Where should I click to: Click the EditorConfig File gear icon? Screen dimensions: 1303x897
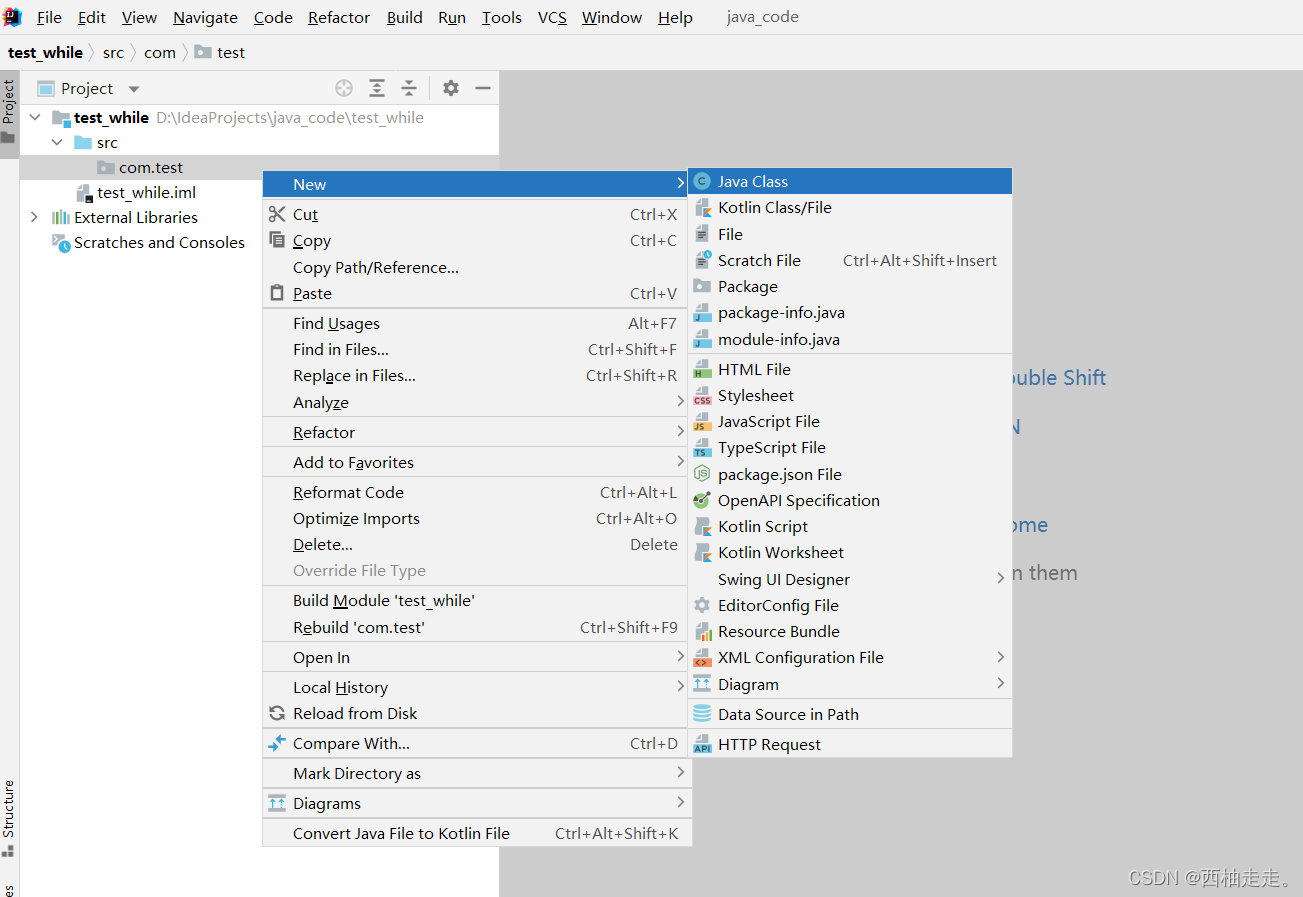click(702, 605)
